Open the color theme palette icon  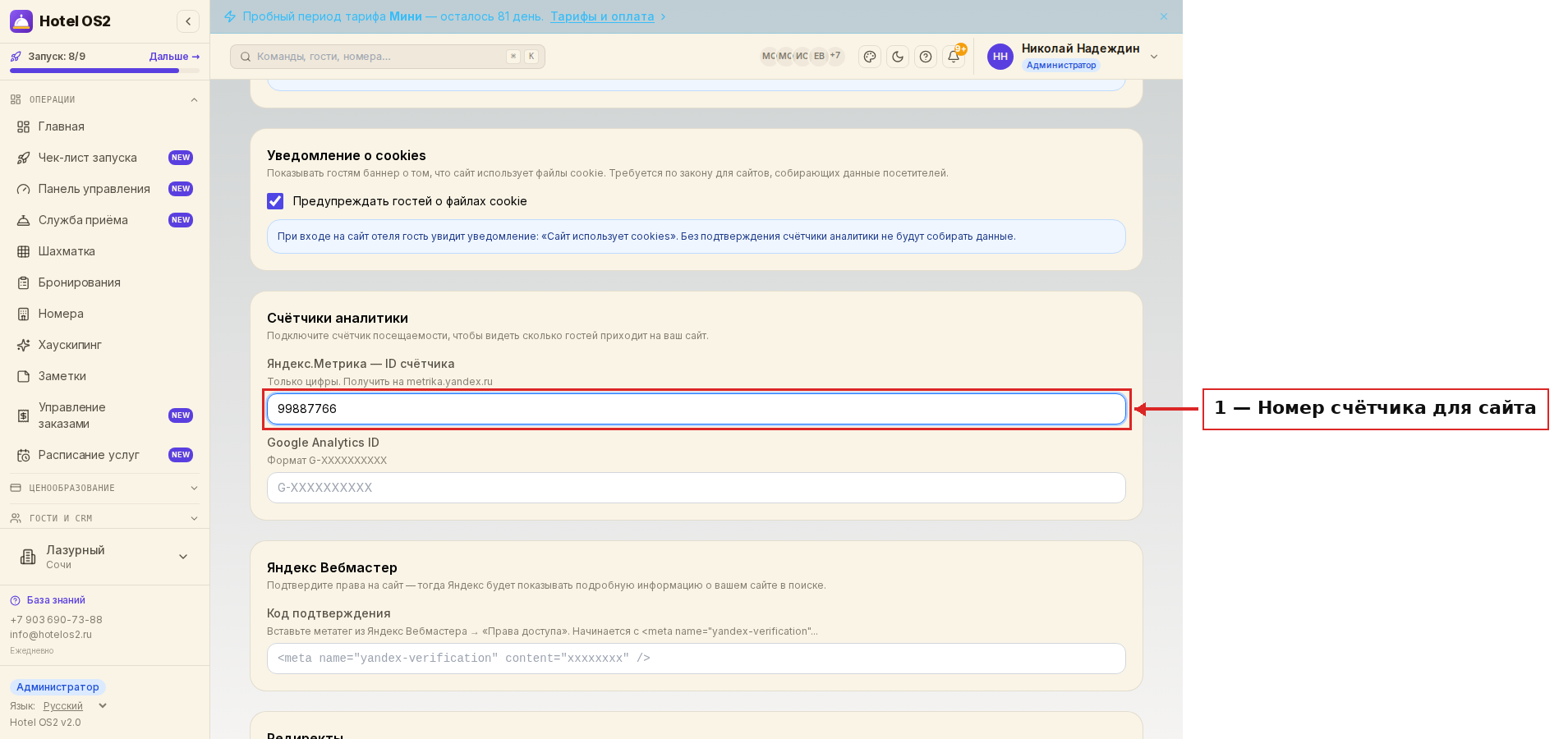click(870, 57)
